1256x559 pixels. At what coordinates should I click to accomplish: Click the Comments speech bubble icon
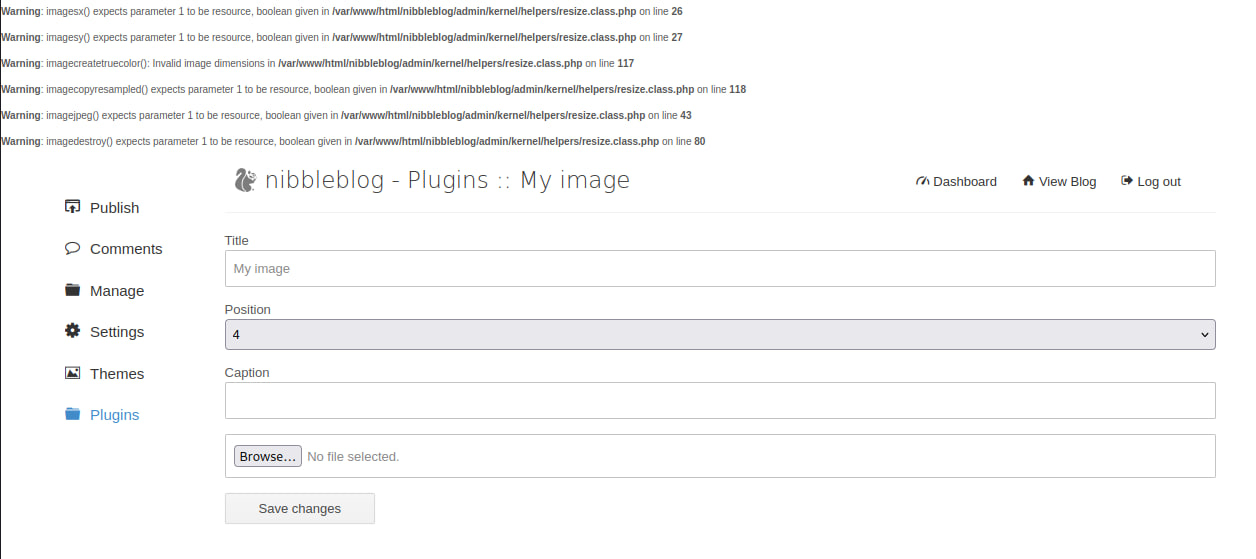[x=72, y=248]
